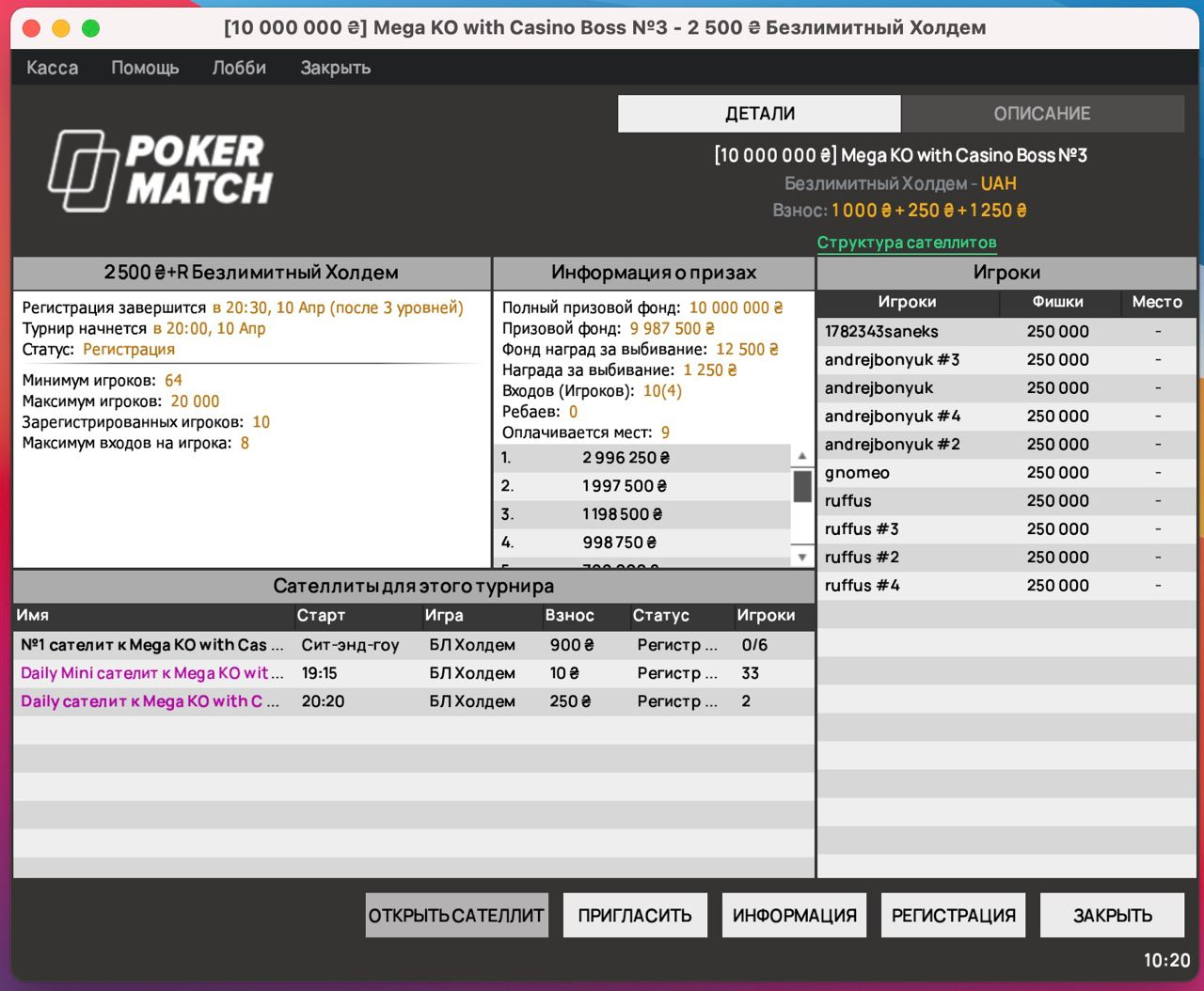Go to Лобби from the menu bar
Viewport: 1204px width, 991px height.
(239, 68)
